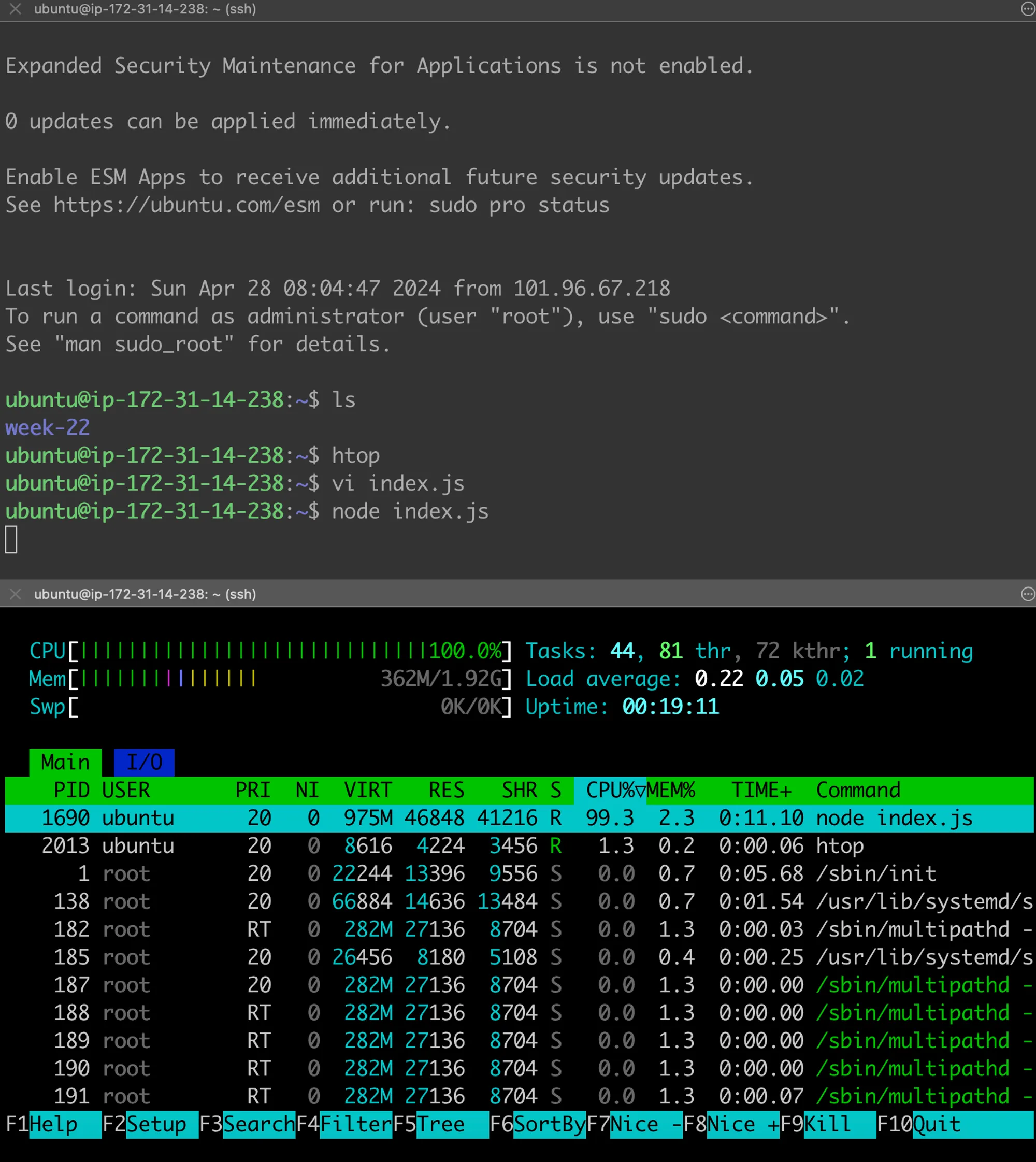Sort by CPU% column header
The image size is (1036, 1162).
(609, 790)
